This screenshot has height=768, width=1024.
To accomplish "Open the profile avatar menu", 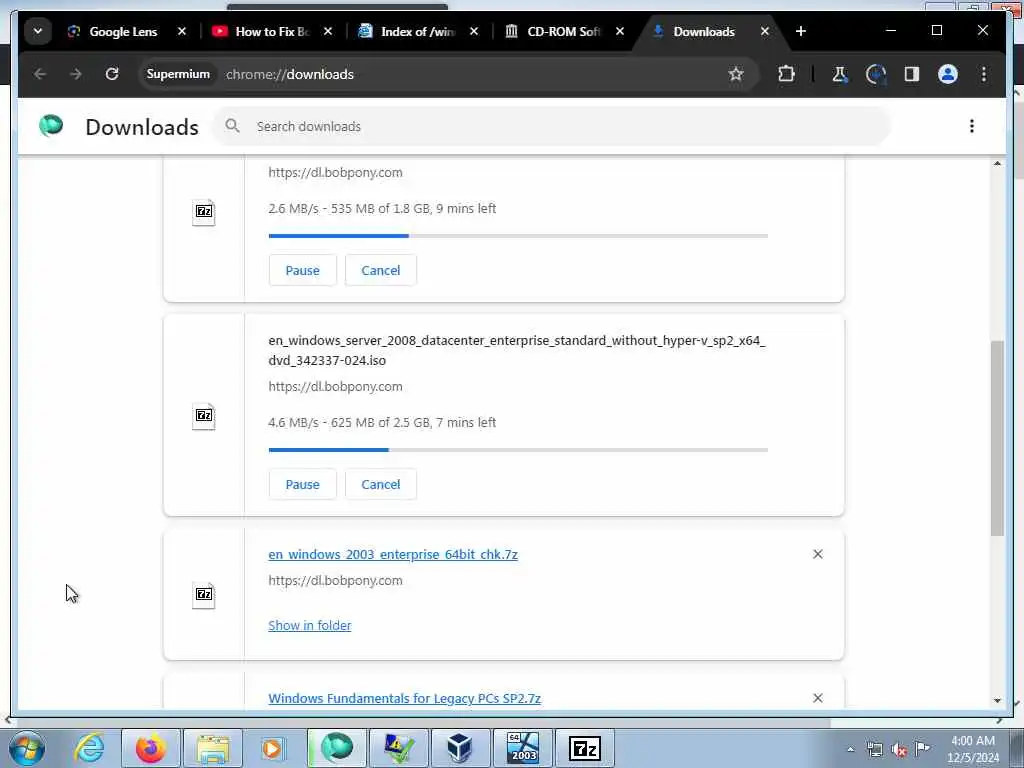I will (x=948, y=74).
